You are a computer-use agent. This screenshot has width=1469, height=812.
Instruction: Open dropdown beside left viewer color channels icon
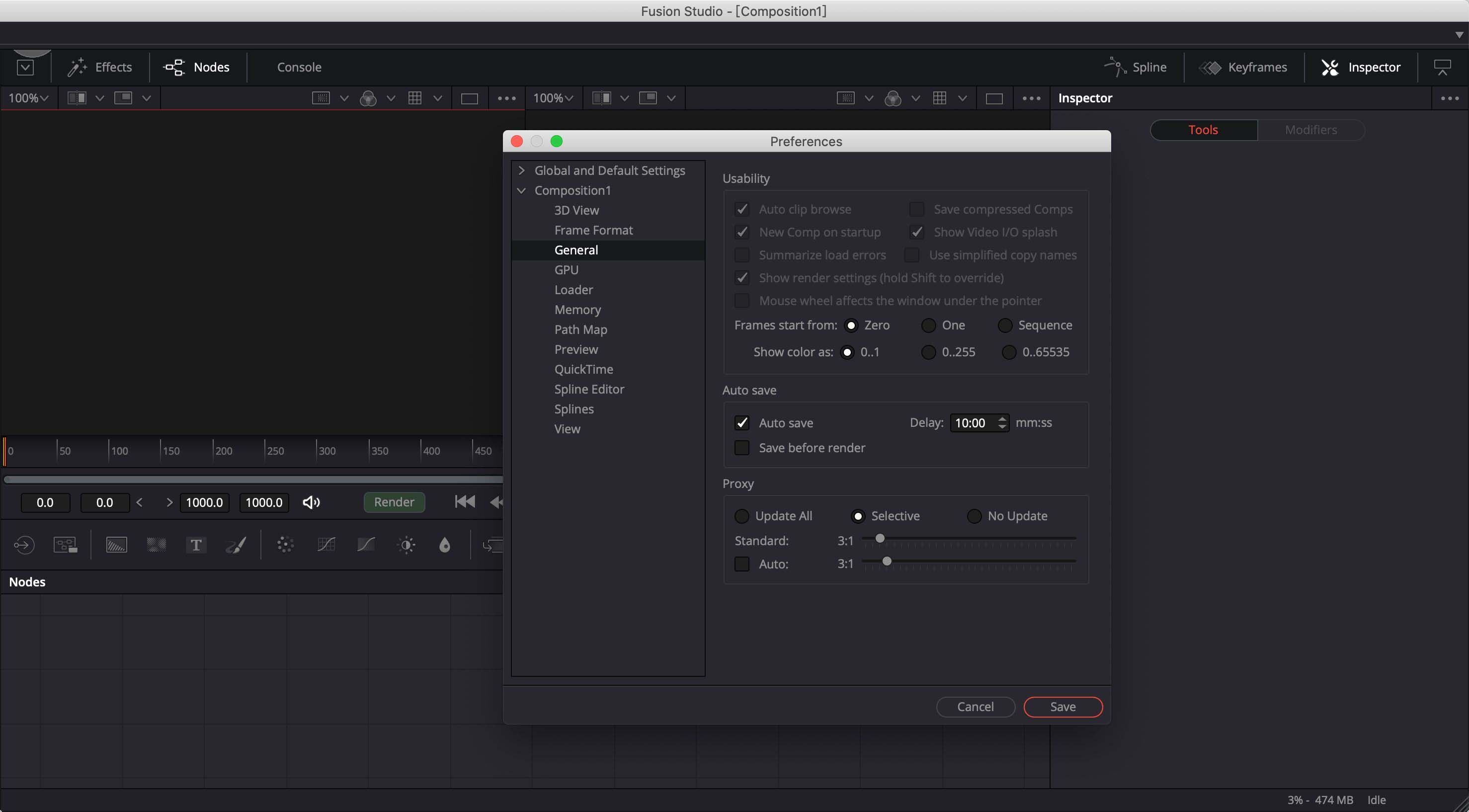pyautogui.click(x=391, y=98)
